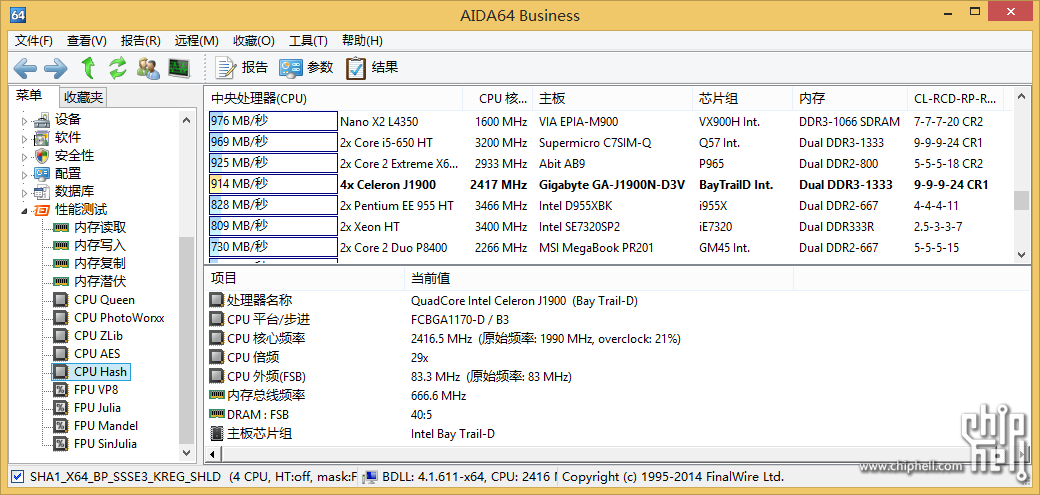Click the tree panel scroll down arrow
1040x495 pixels.
point(186,453)
